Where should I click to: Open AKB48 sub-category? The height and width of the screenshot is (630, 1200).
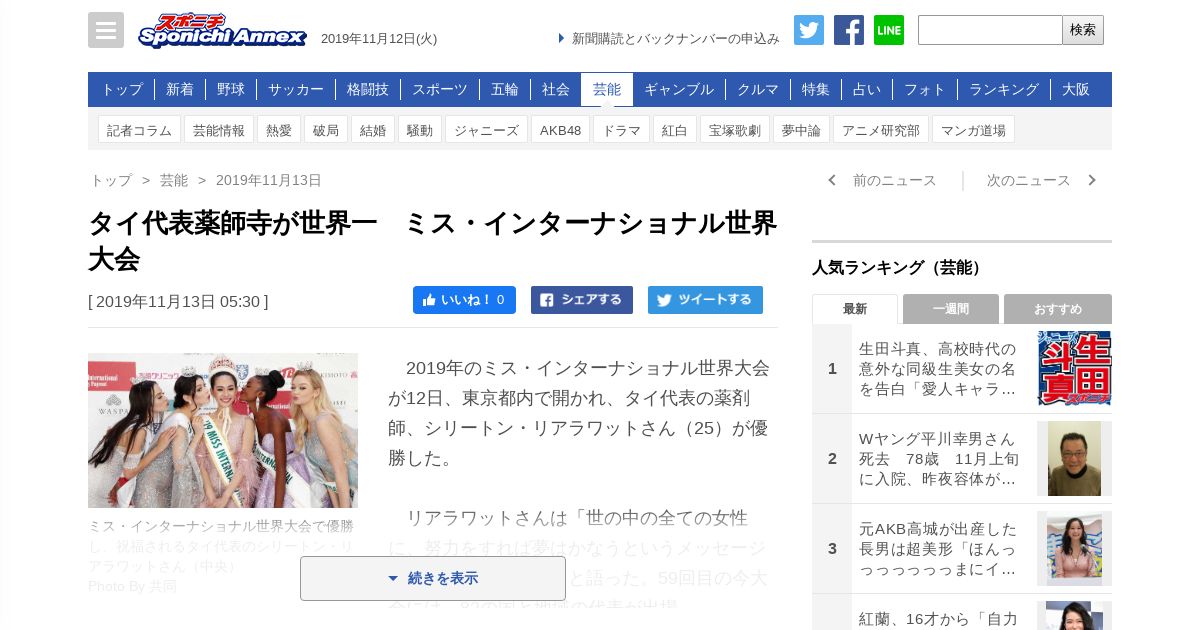pos(561,130)
